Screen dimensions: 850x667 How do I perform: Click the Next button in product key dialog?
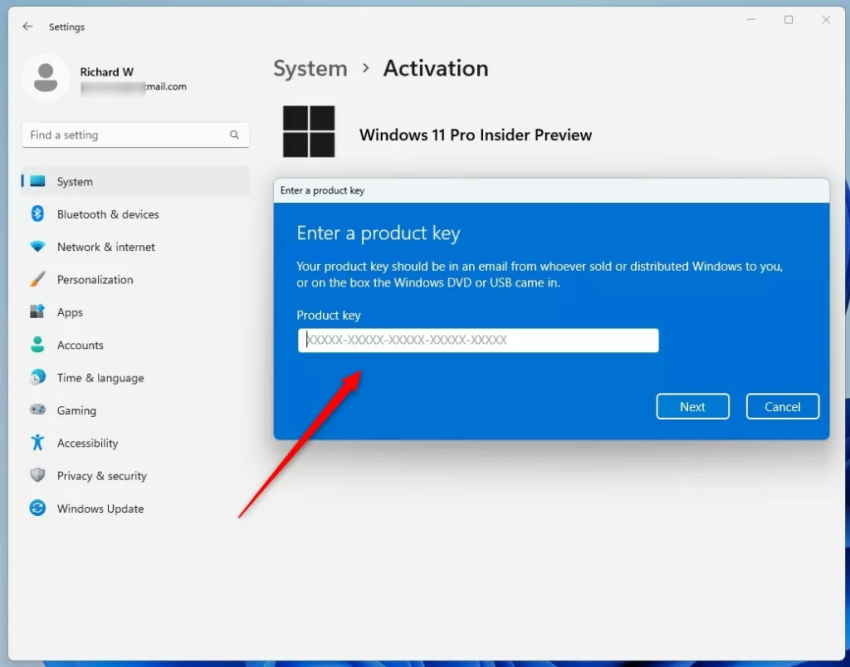point(692,406)
